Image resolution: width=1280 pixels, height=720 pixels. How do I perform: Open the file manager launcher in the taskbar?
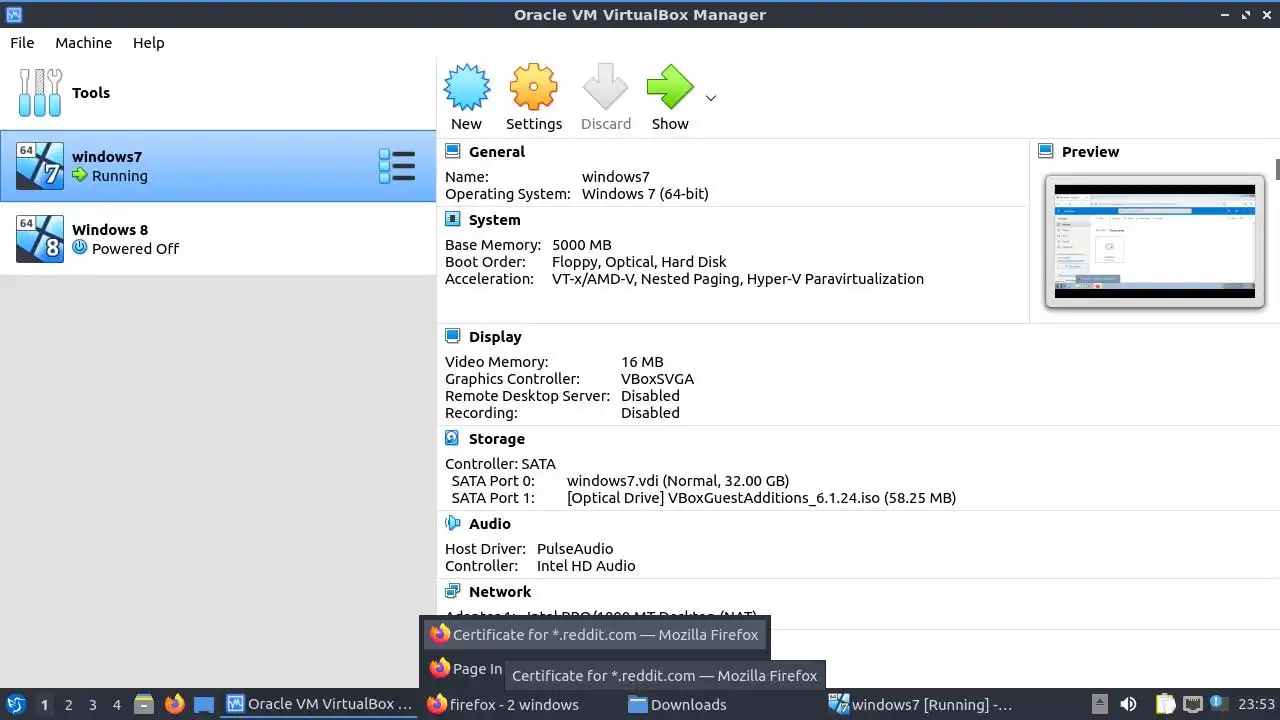[144, 704]
